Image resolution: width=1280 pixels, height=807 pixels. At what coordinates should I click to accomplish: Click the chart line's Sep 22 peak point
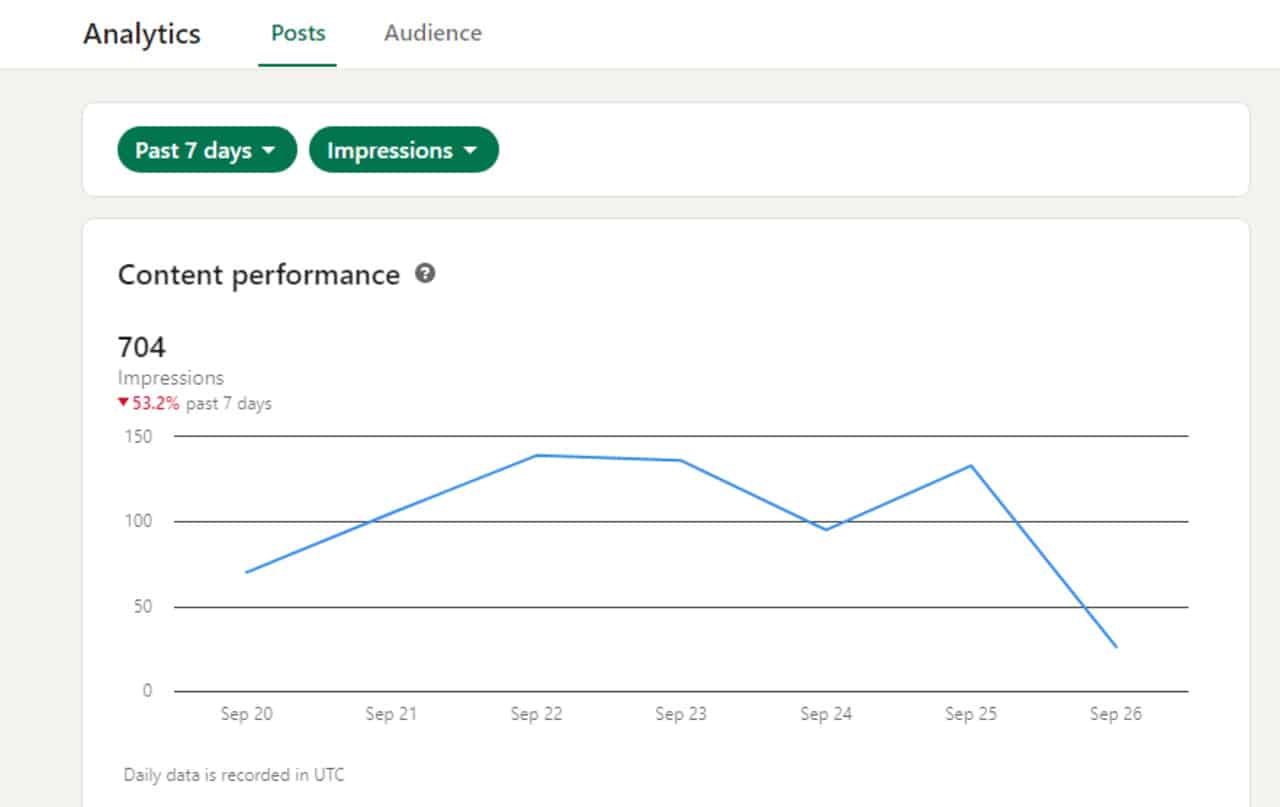(x=537, y=456)
